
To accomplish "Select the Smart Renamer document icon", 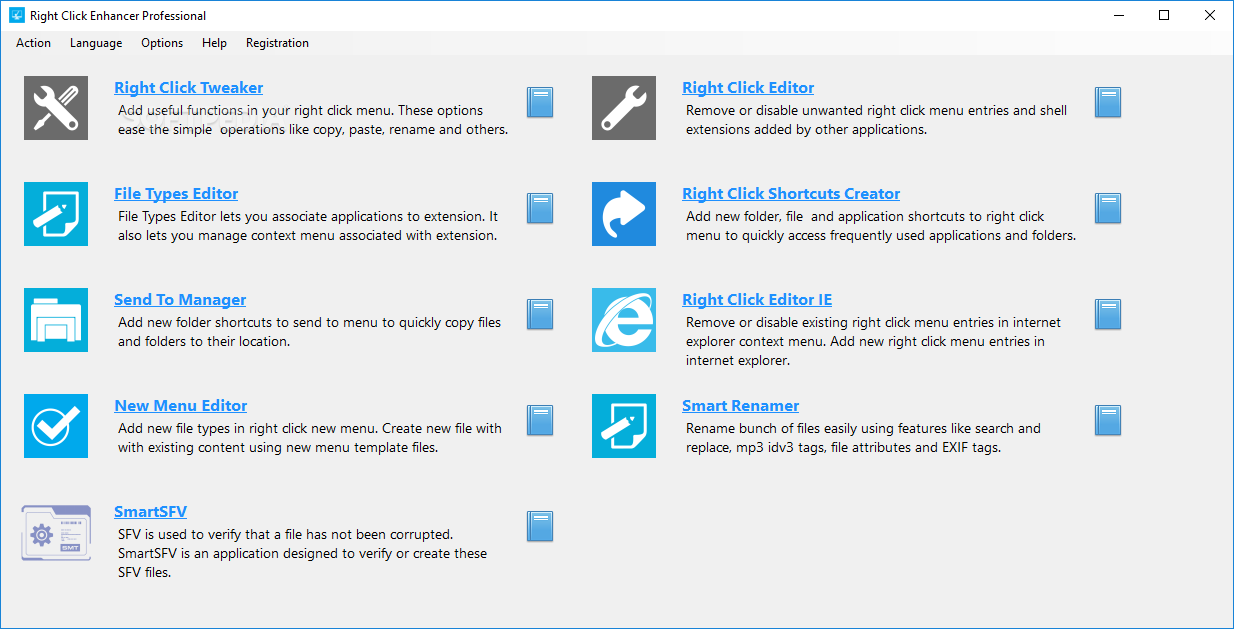I will tap(624, 426).
